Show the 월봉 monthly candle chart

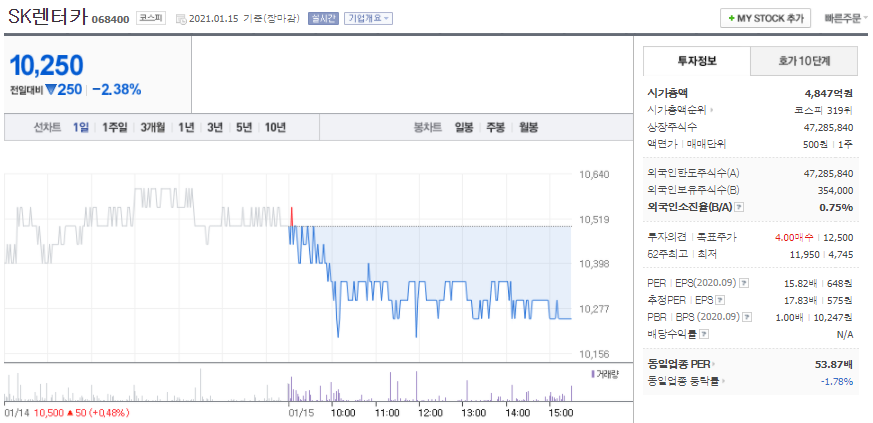click(529, 127)
